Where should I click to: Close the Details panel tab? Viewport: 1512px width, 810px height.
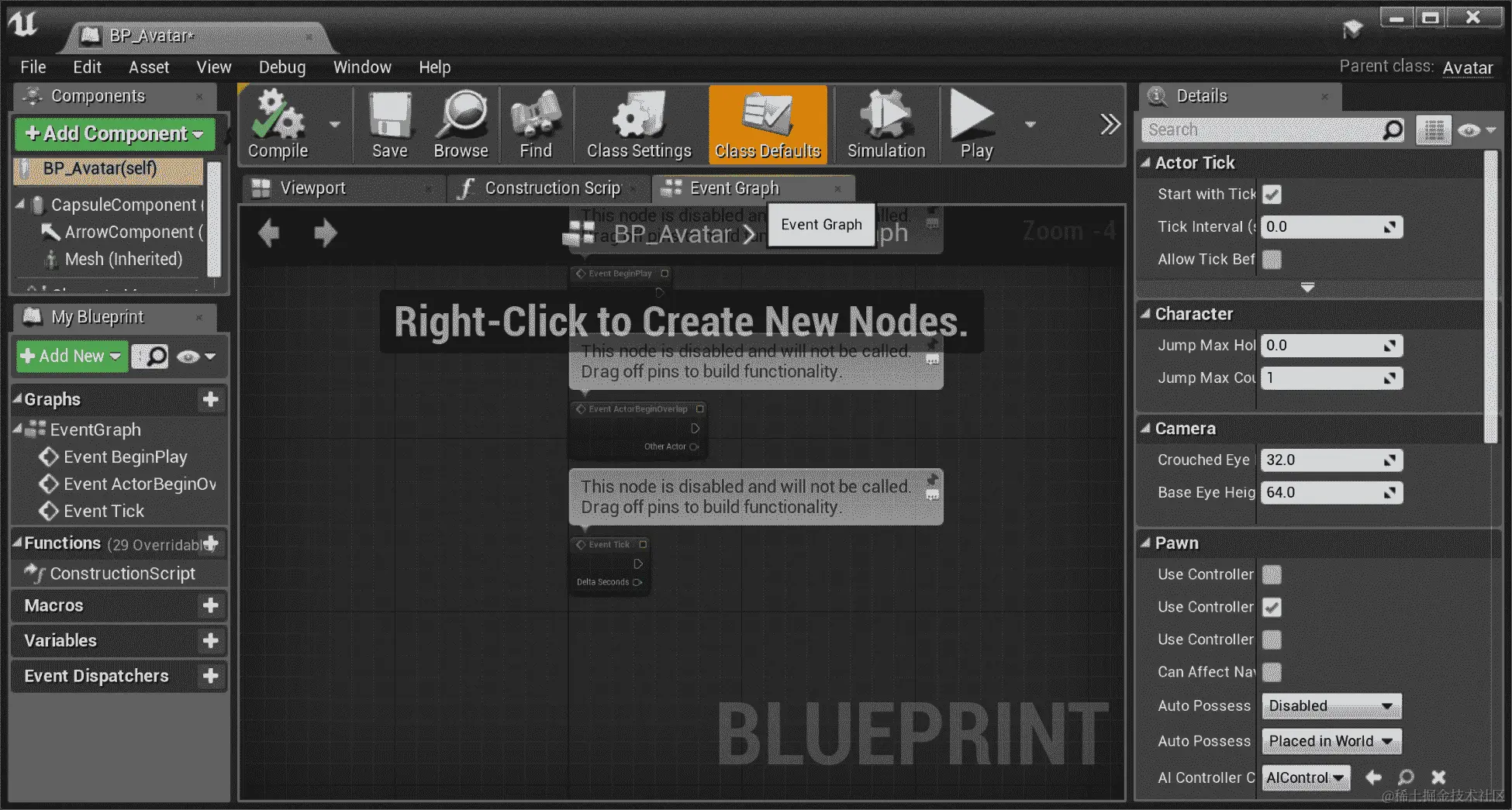pos(1325,97)
